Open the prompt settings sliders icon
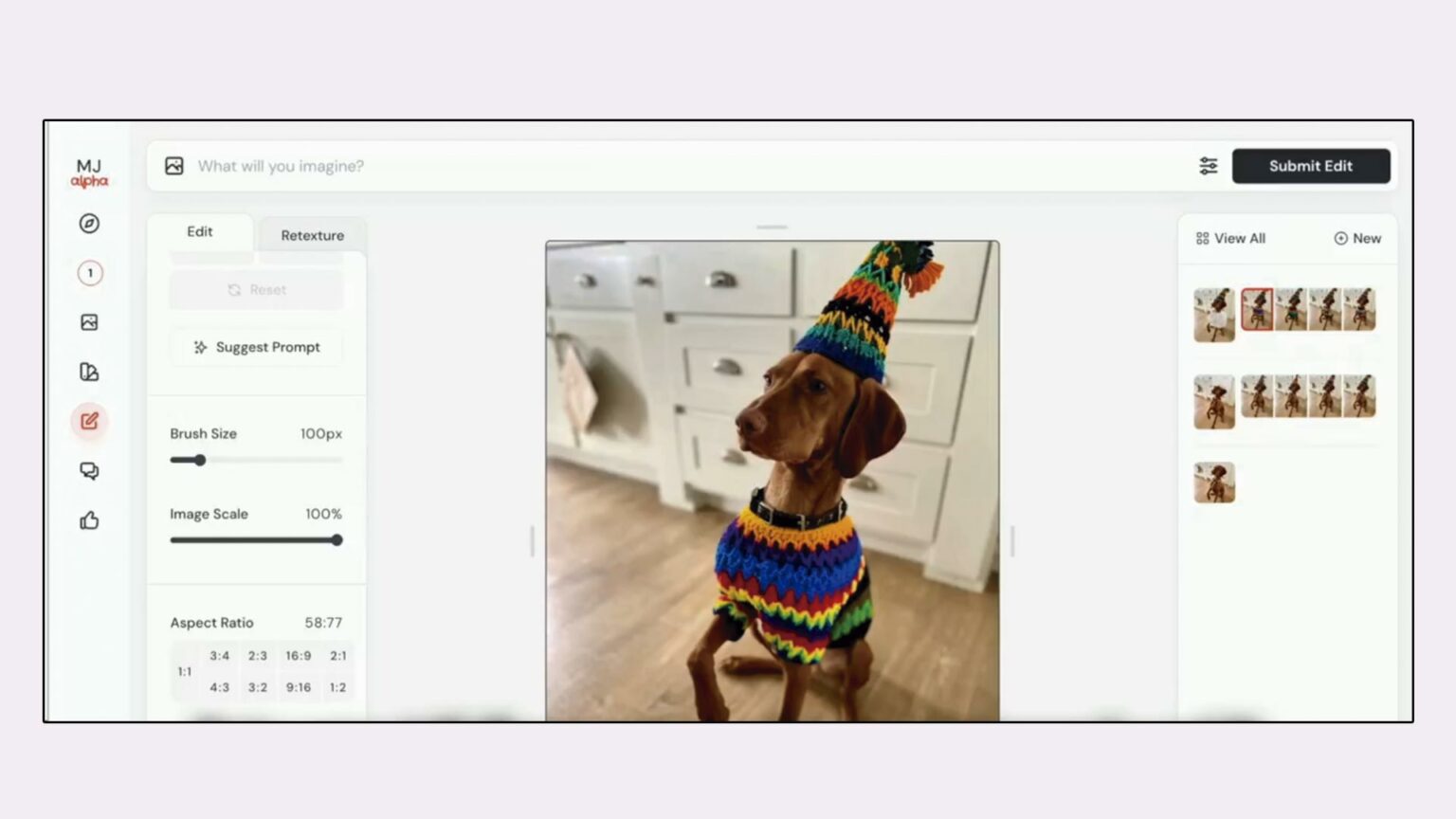The height and width of the screenshot is (819, 1456). (x=1209, y=166)
